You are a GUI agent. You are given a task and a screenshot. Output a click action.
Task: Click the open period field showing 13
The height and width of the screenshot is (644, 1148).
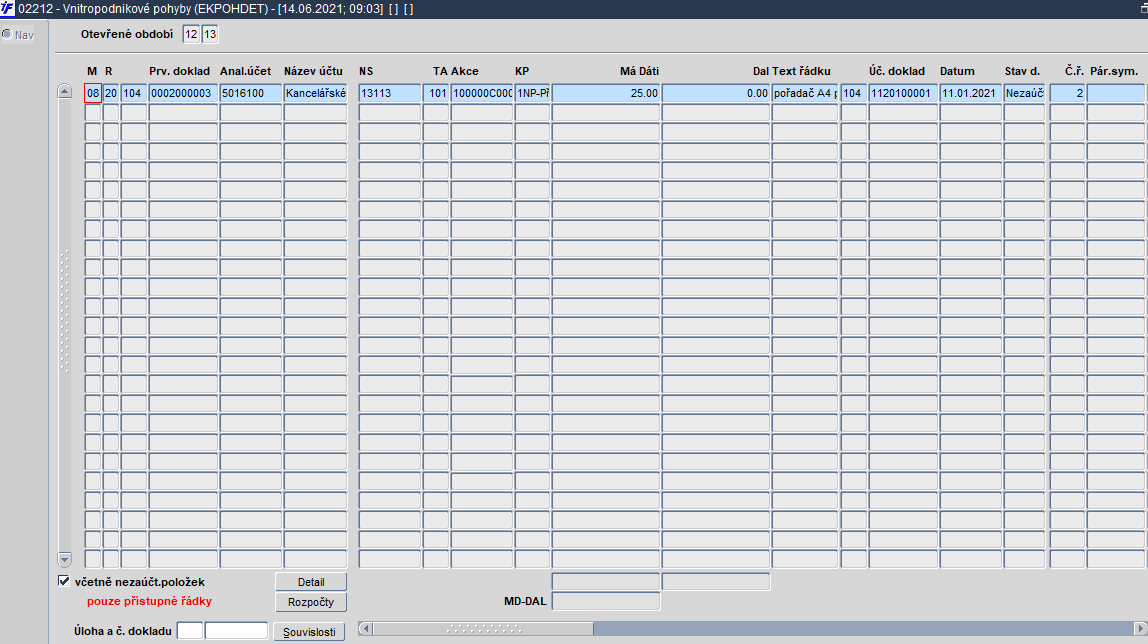click(209, 34)
